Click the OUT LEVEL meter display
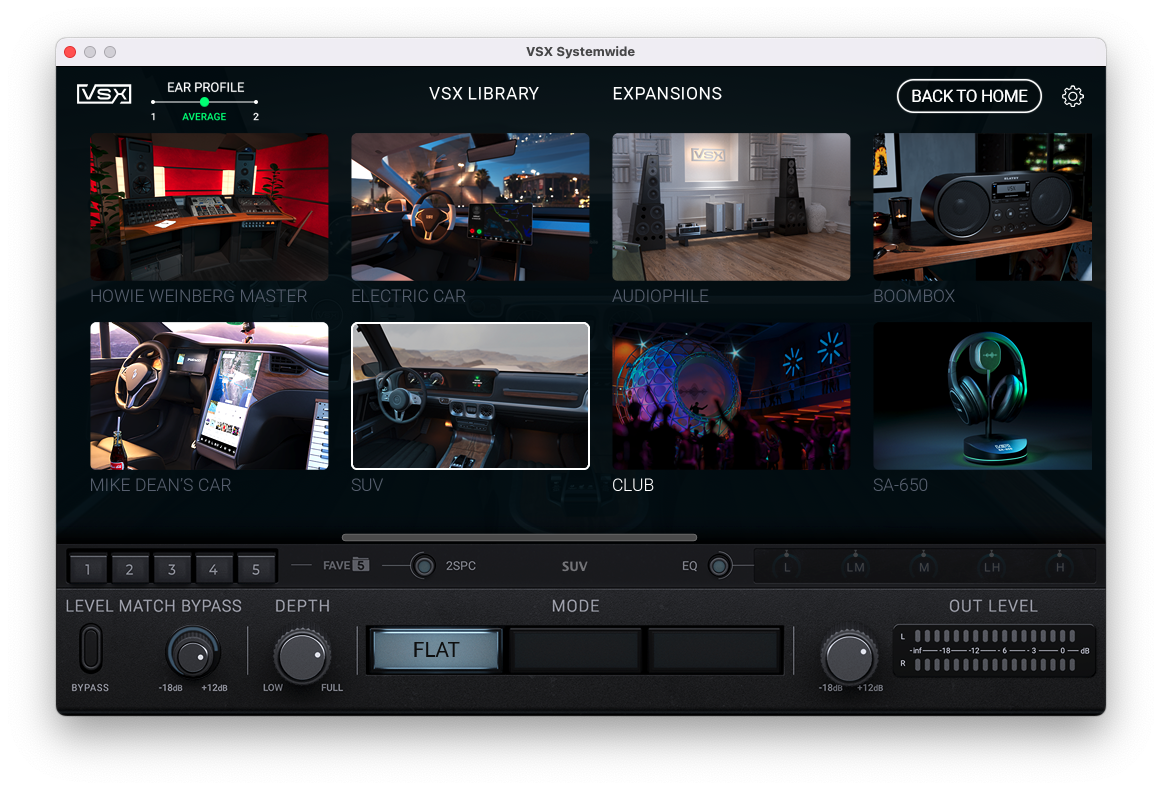 (x=994, y=651)
